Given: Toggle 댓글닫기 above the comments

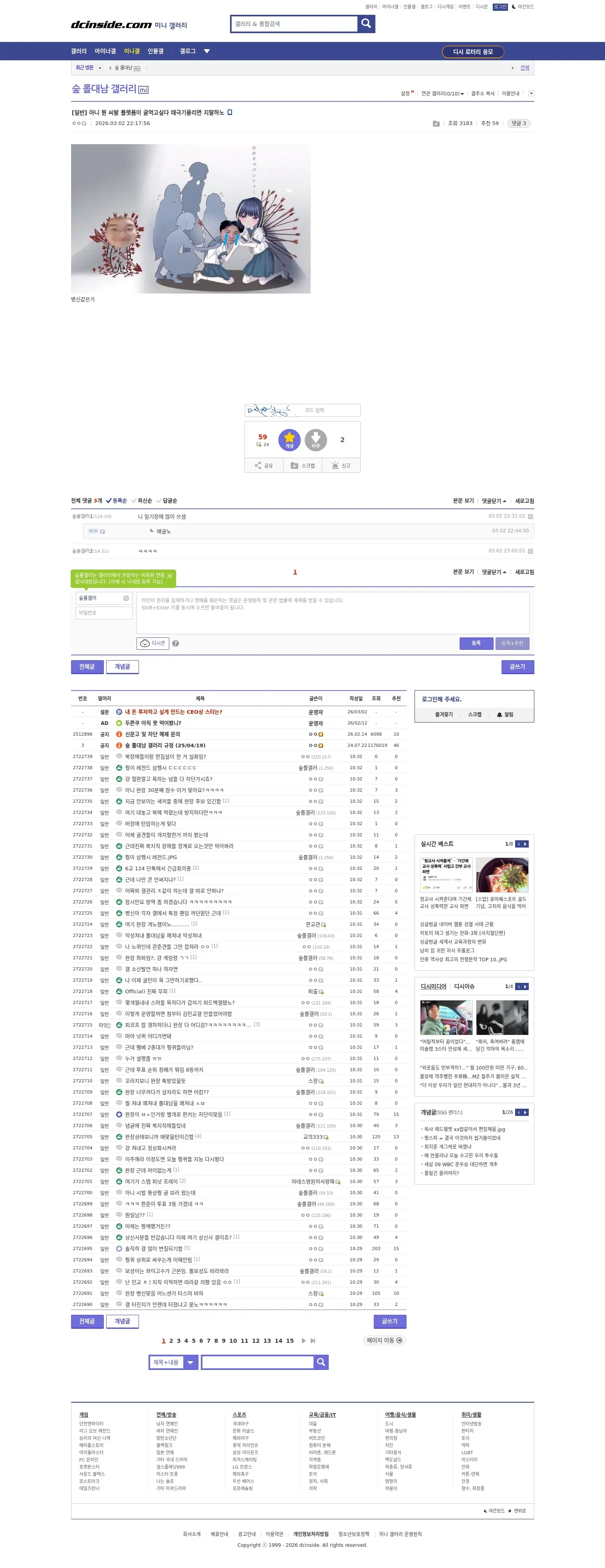Looking at the screenshot, I should [x=494, y=501].
